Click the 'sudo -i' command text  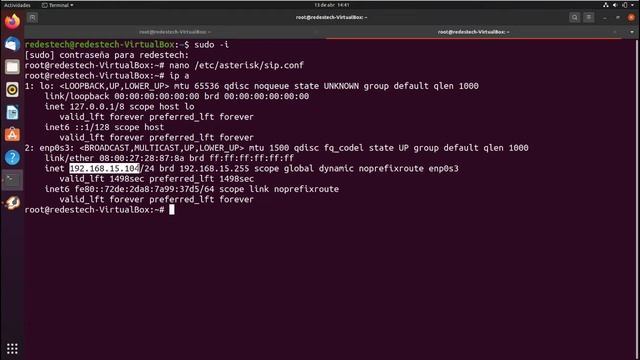click(211, 44)
